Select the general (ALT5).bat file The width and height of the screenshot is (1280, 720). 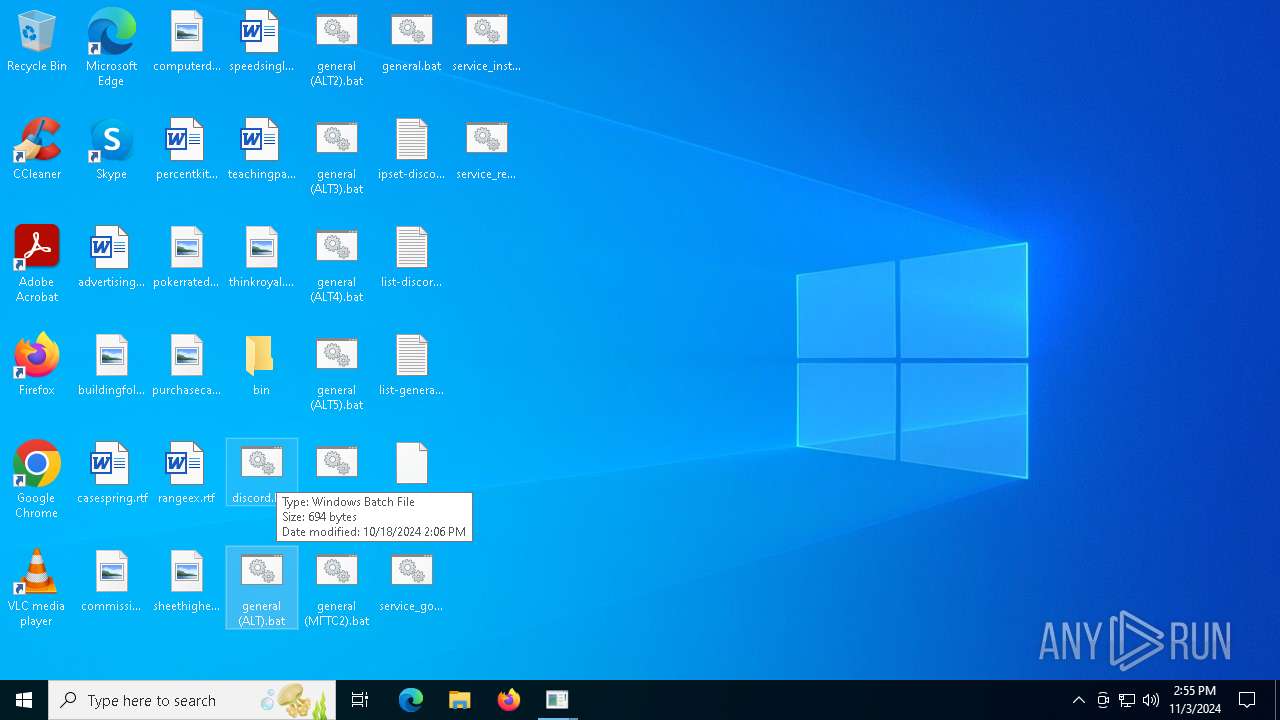(x=336, y=372)
